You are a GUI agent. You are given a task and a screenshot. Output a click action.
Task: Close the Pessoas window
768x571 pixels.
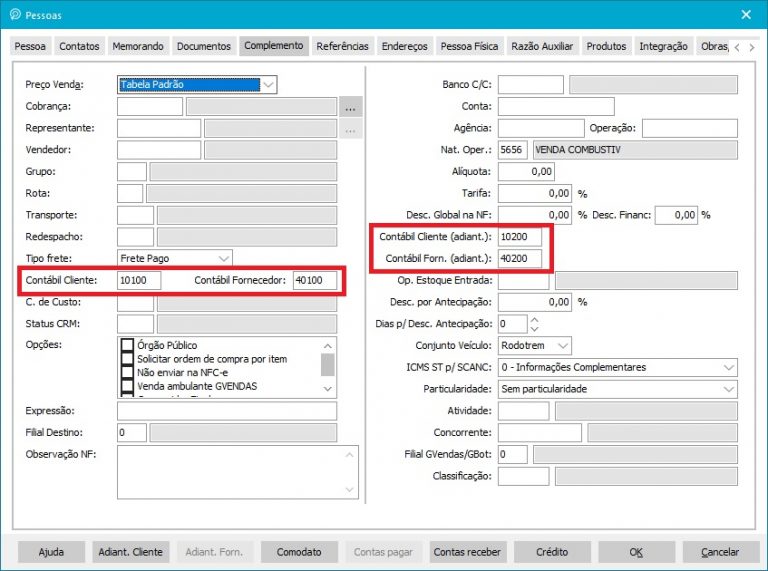point(746,15)
